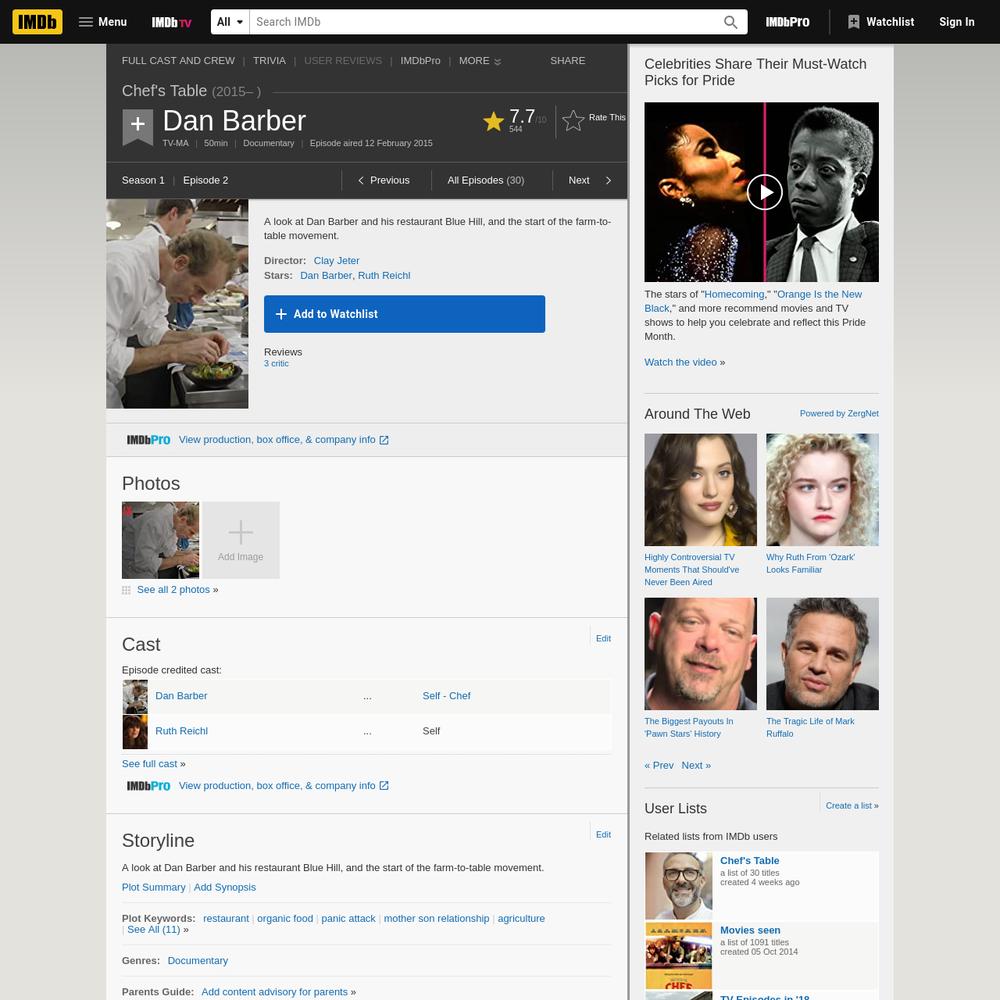Viewport: 1000px width, 1000px height.
Task: Open the episode poster image
Action: tap(177, 304)
